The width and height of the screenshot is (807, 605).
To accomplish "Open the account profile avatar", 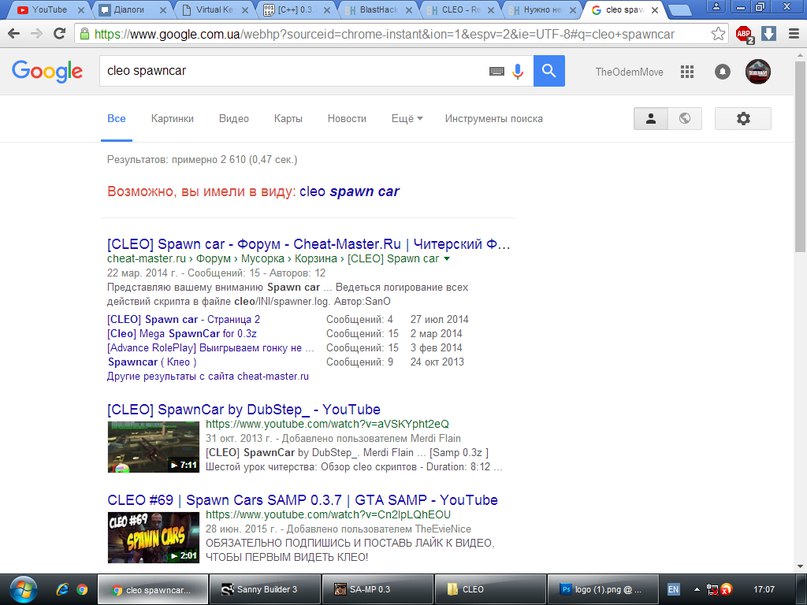I will pos(758,72).
